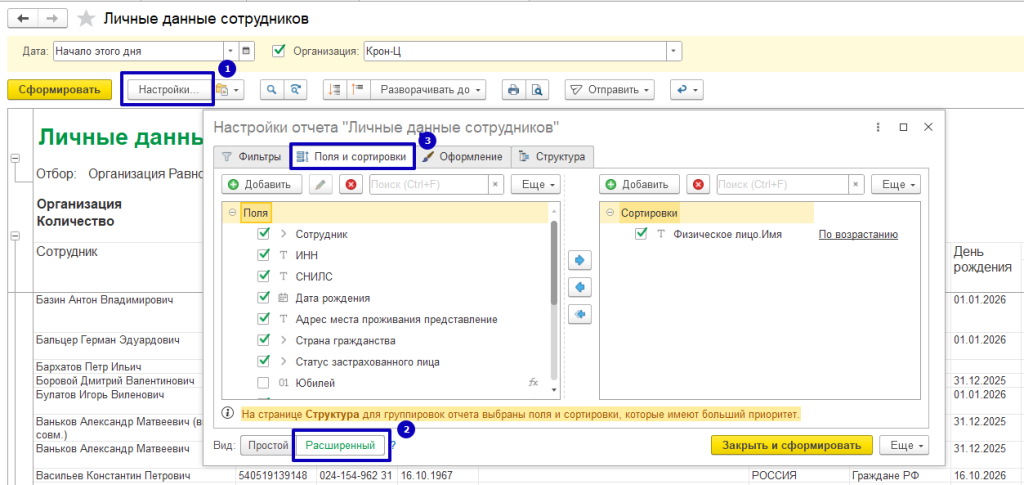This screenshot has height=485, width=1024.
Task: Click the pencil edit icon in fields panel
Action: tap(321, 185)
